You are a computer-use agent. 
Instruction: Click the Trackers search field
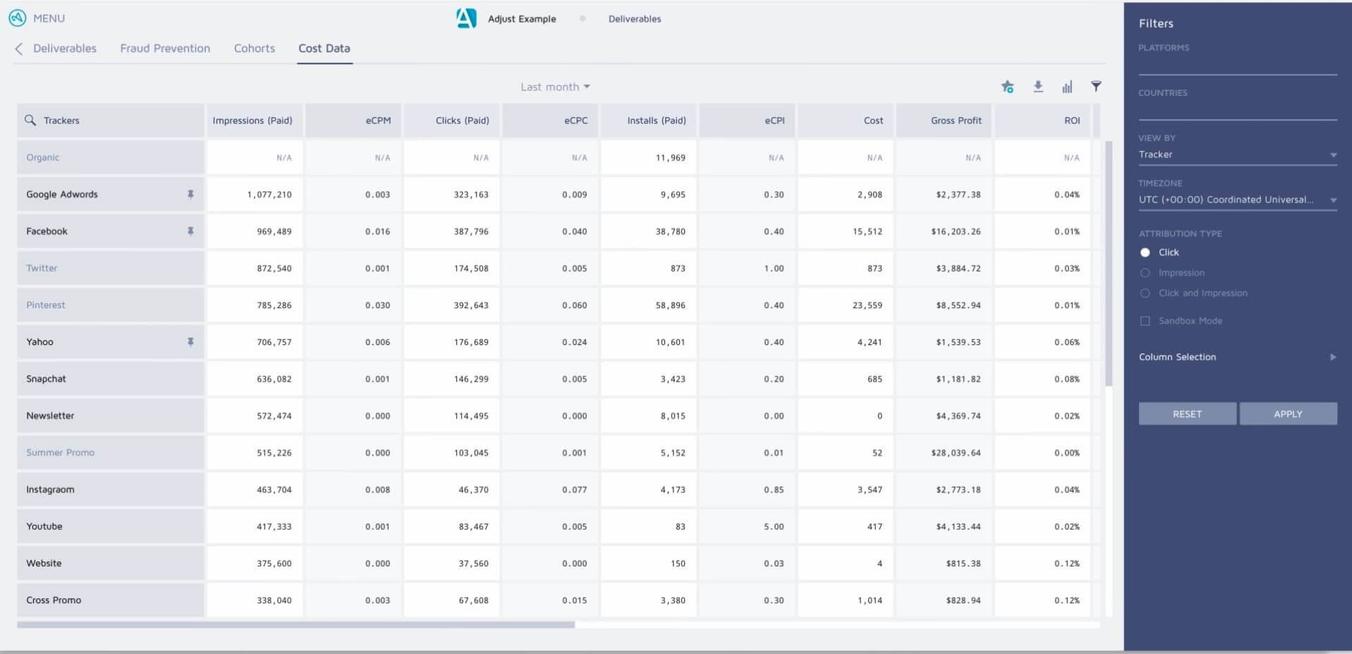(110, 120)
